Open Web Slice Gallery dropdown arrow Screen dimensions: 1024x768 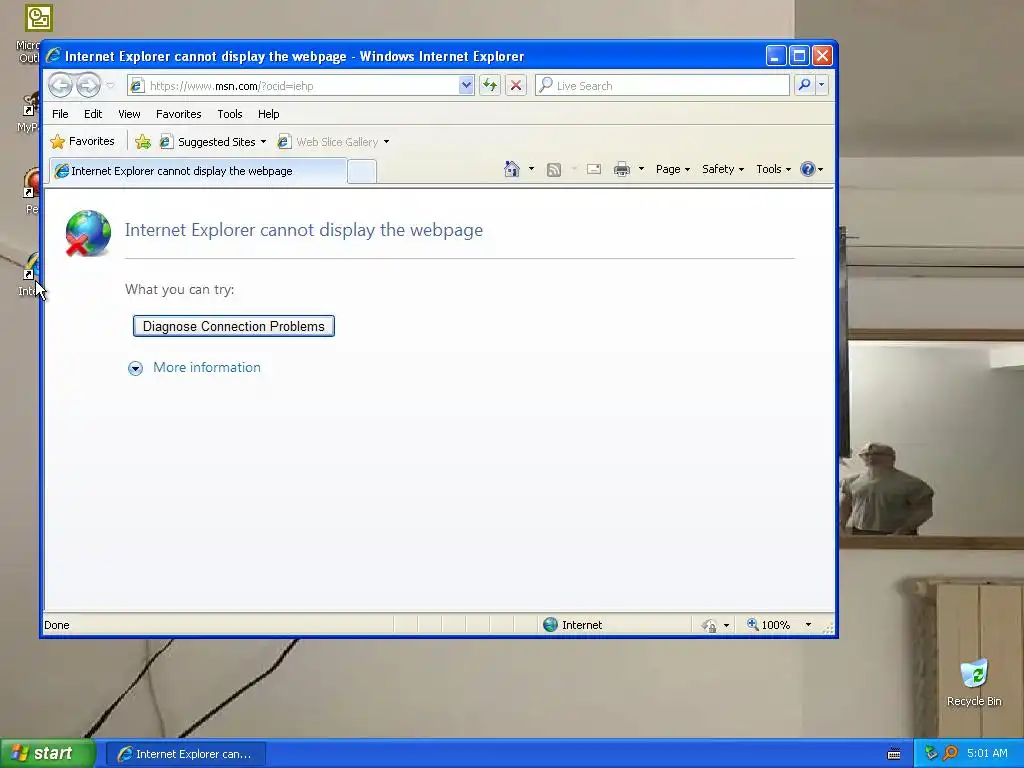tap(386, 142)
